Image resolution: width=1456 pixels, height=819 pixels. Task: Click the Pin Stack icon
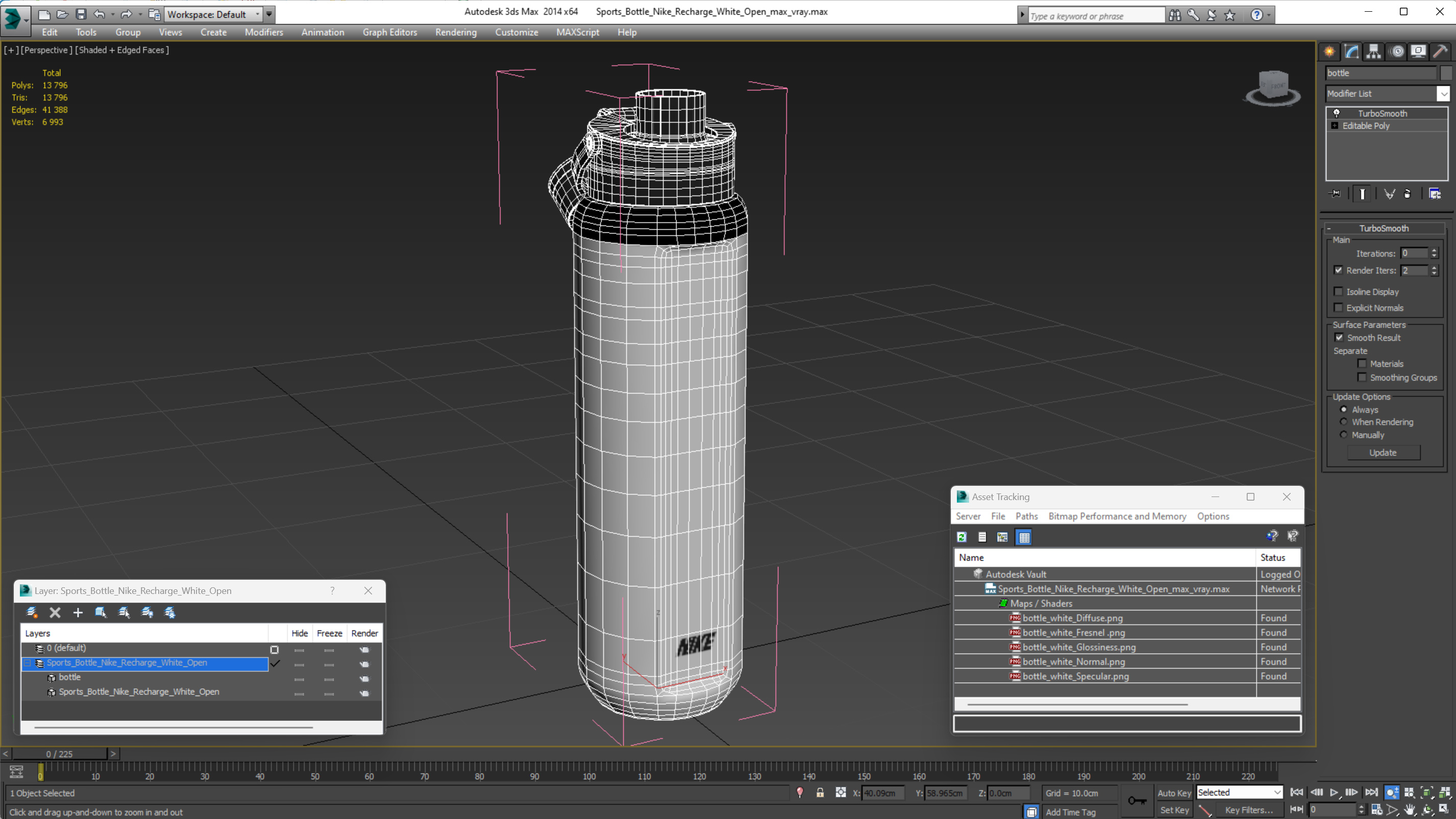(x=1335, y=194)
